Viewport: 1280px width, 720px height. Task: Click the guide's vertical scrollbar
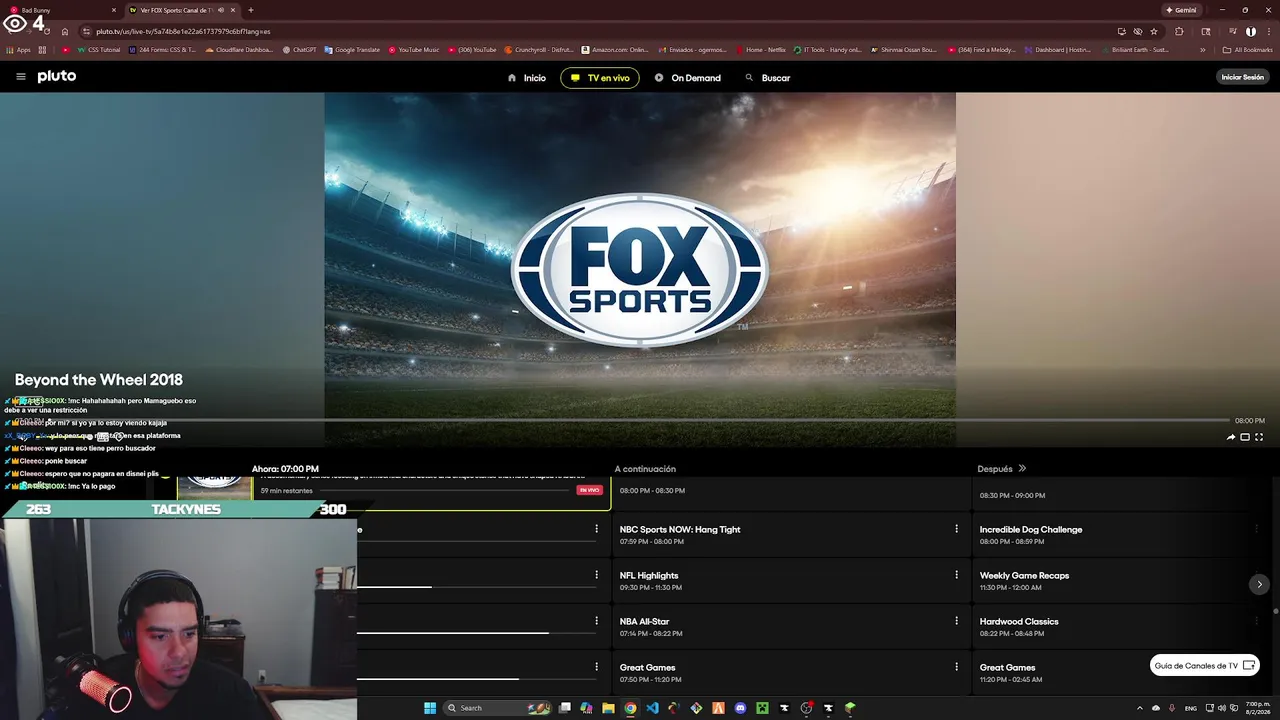coord(1275,611)
